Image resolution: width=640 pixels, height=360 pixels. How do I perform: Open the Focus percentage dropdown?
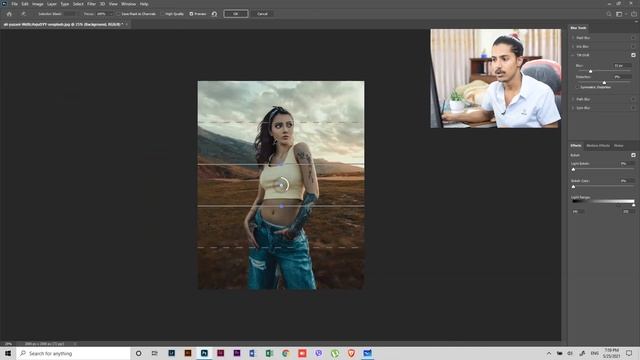[x=111, y=14]
